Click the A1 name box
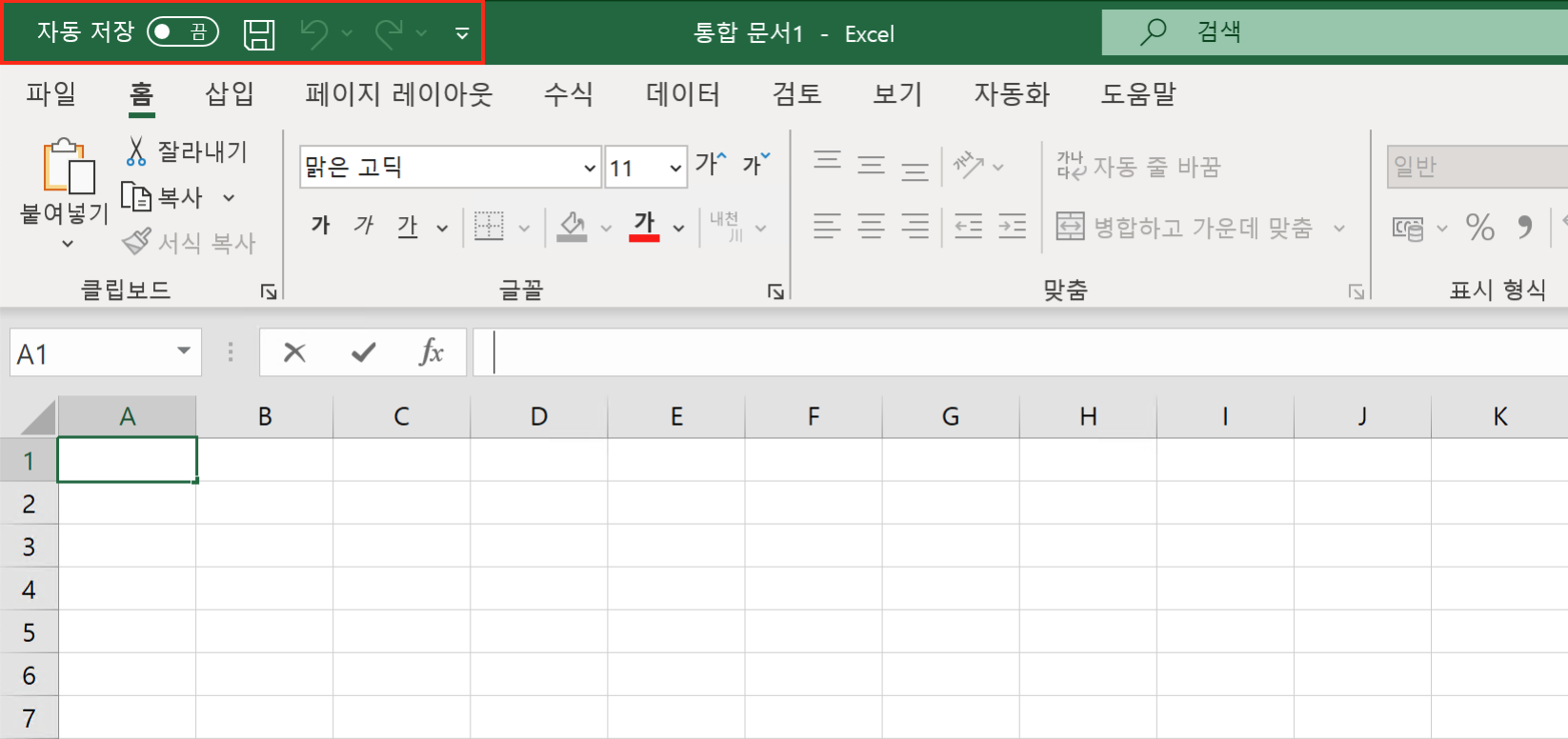1568x739 pixels. (106, 353)
